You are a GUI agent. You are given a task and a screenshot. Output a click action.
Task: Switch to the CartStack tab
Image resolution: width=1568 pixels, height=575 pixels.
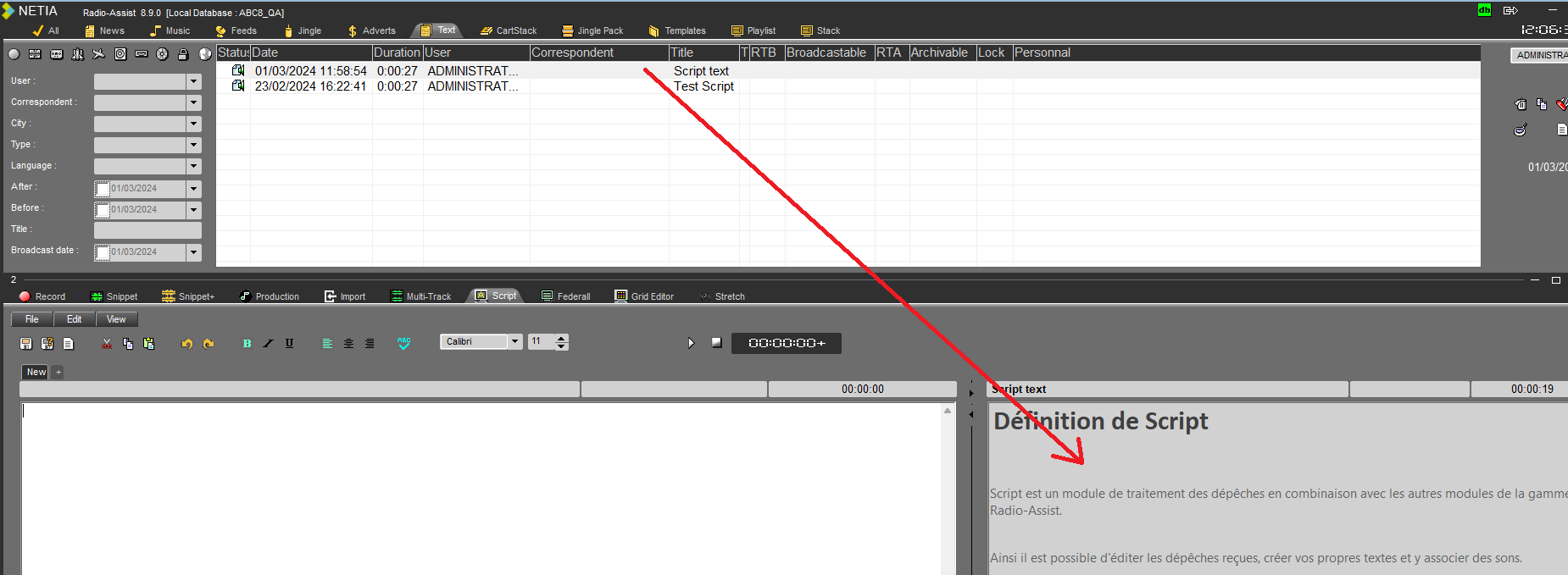pos(509,30)
